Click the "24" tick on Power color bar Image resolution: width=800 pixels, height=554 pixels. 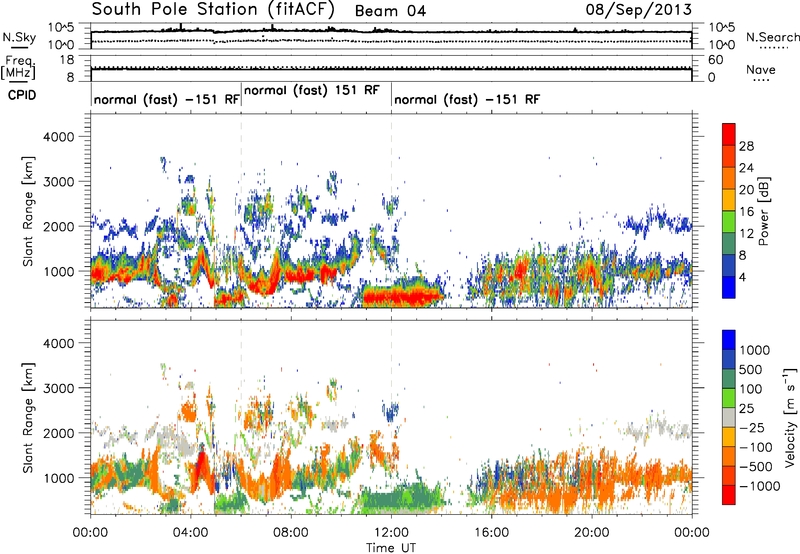(746, 168)
